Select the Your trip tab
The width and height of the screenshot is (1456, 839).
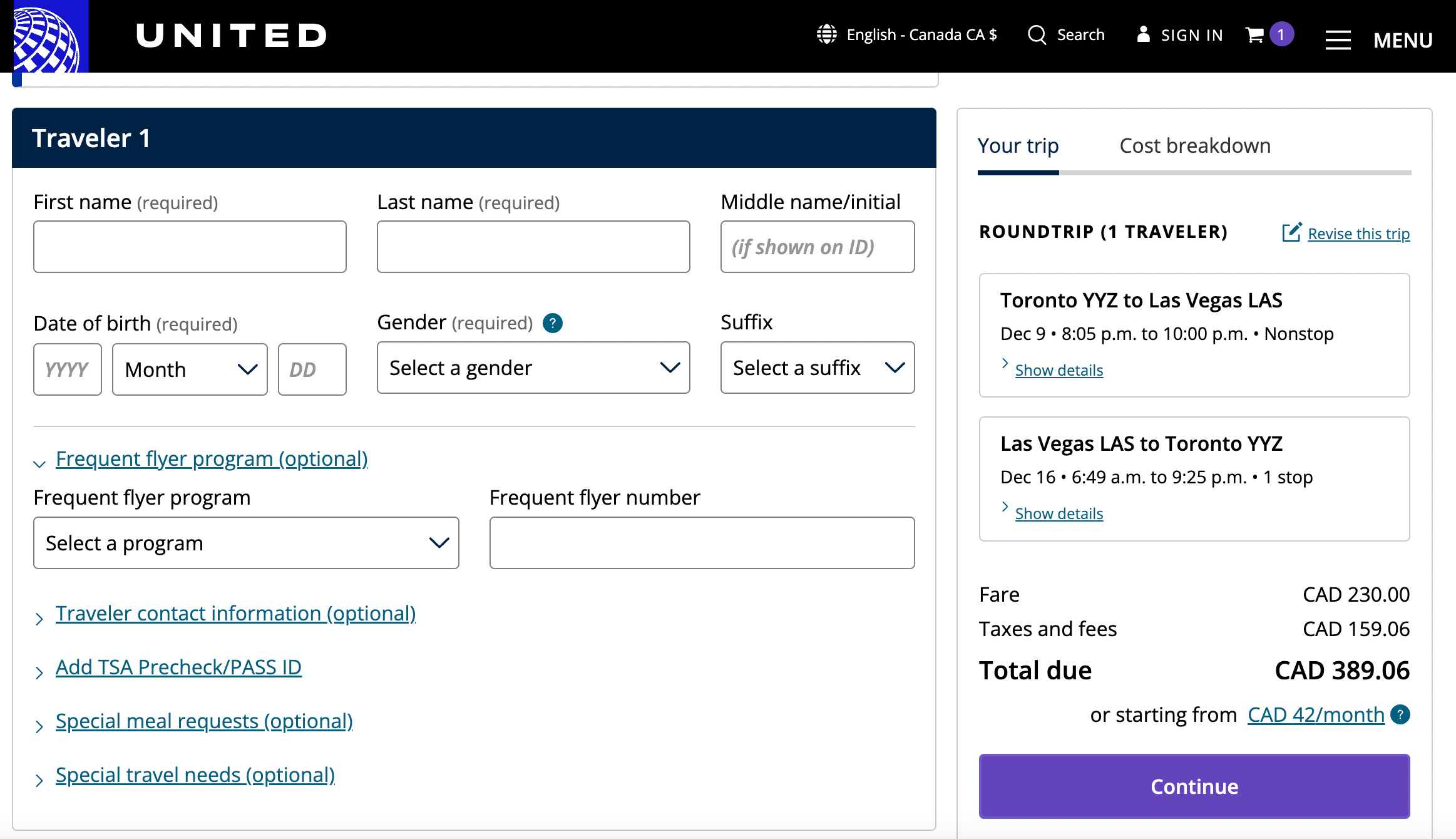(x=1018, y=146)
